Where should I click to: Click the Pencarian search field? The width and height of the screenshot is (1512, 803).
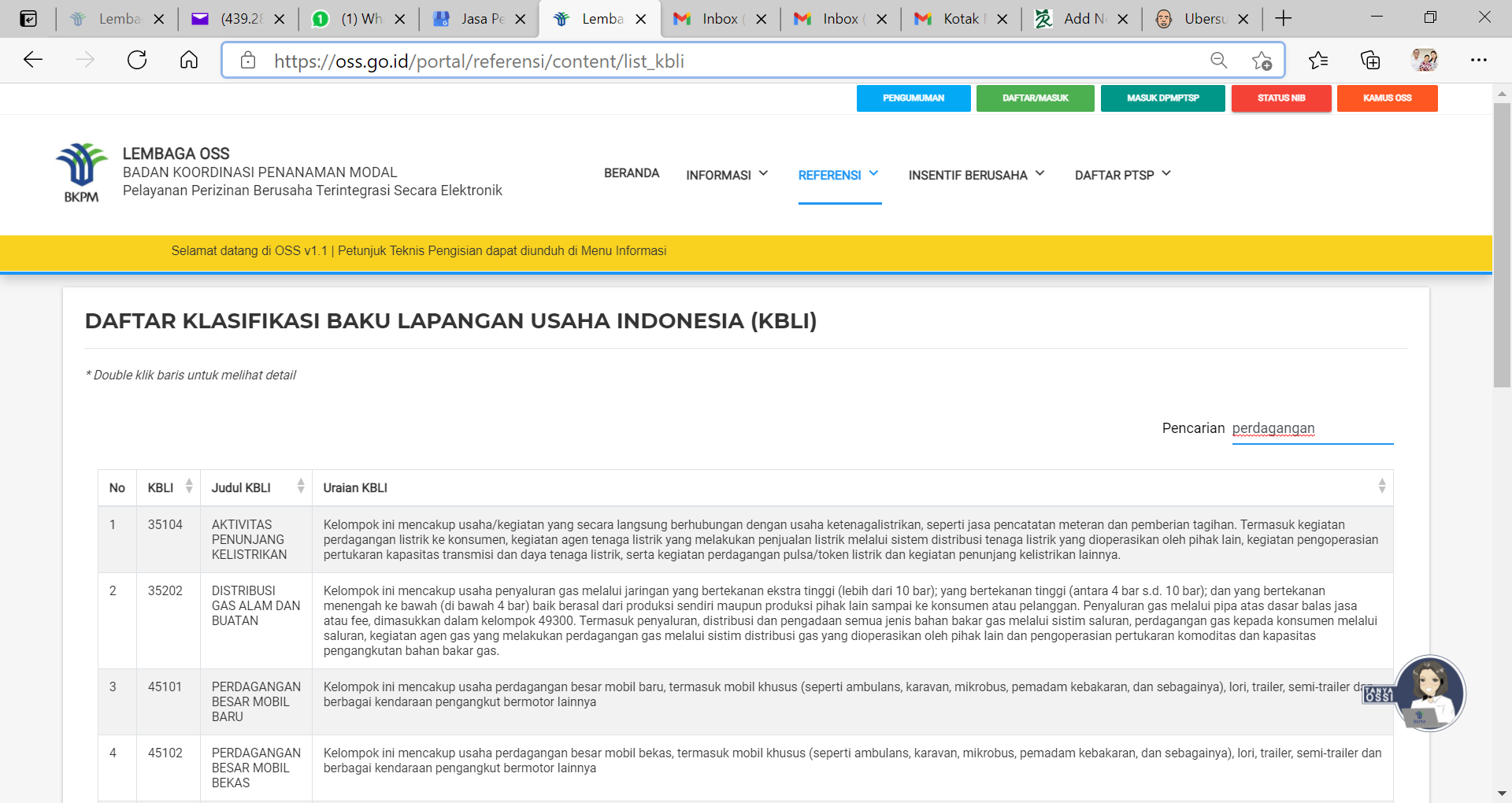pos(1310,428)
